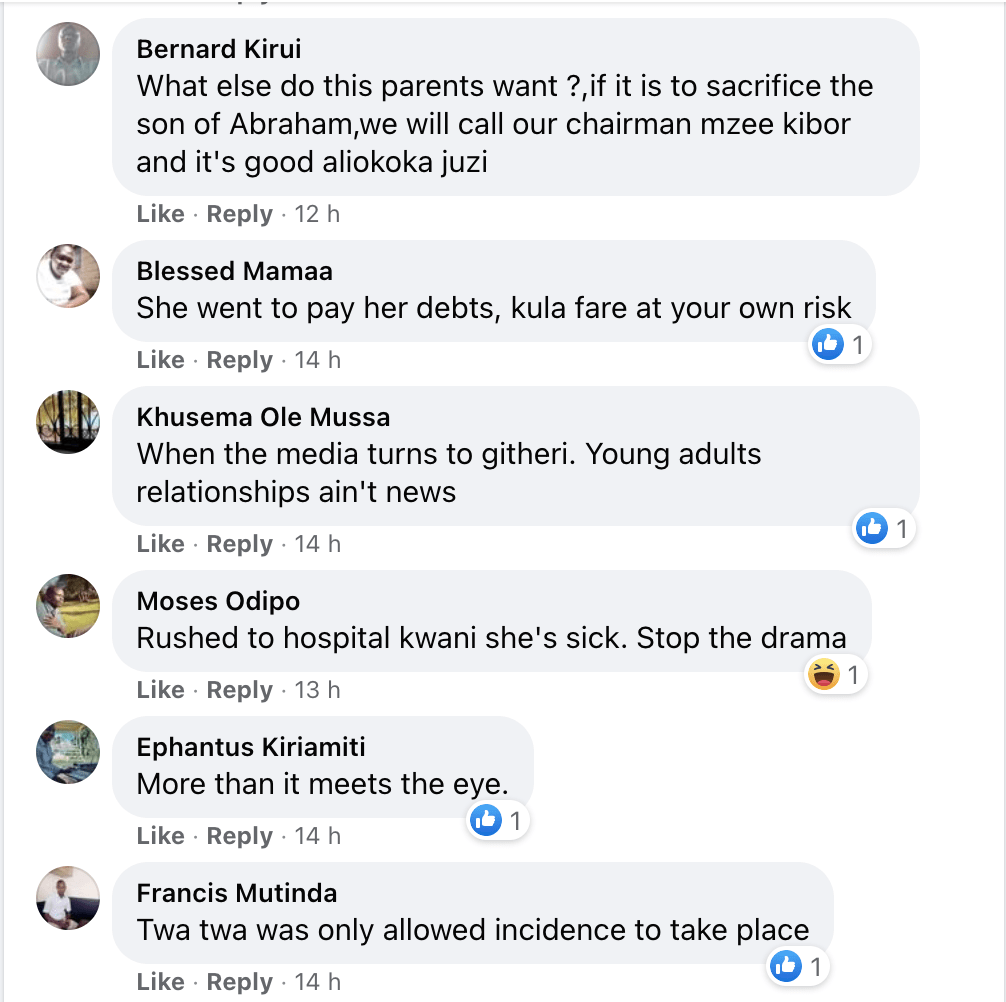Click Khusema Ole Mussa's avatar
Viewport: 1006px width, 1002px height.
68,421
